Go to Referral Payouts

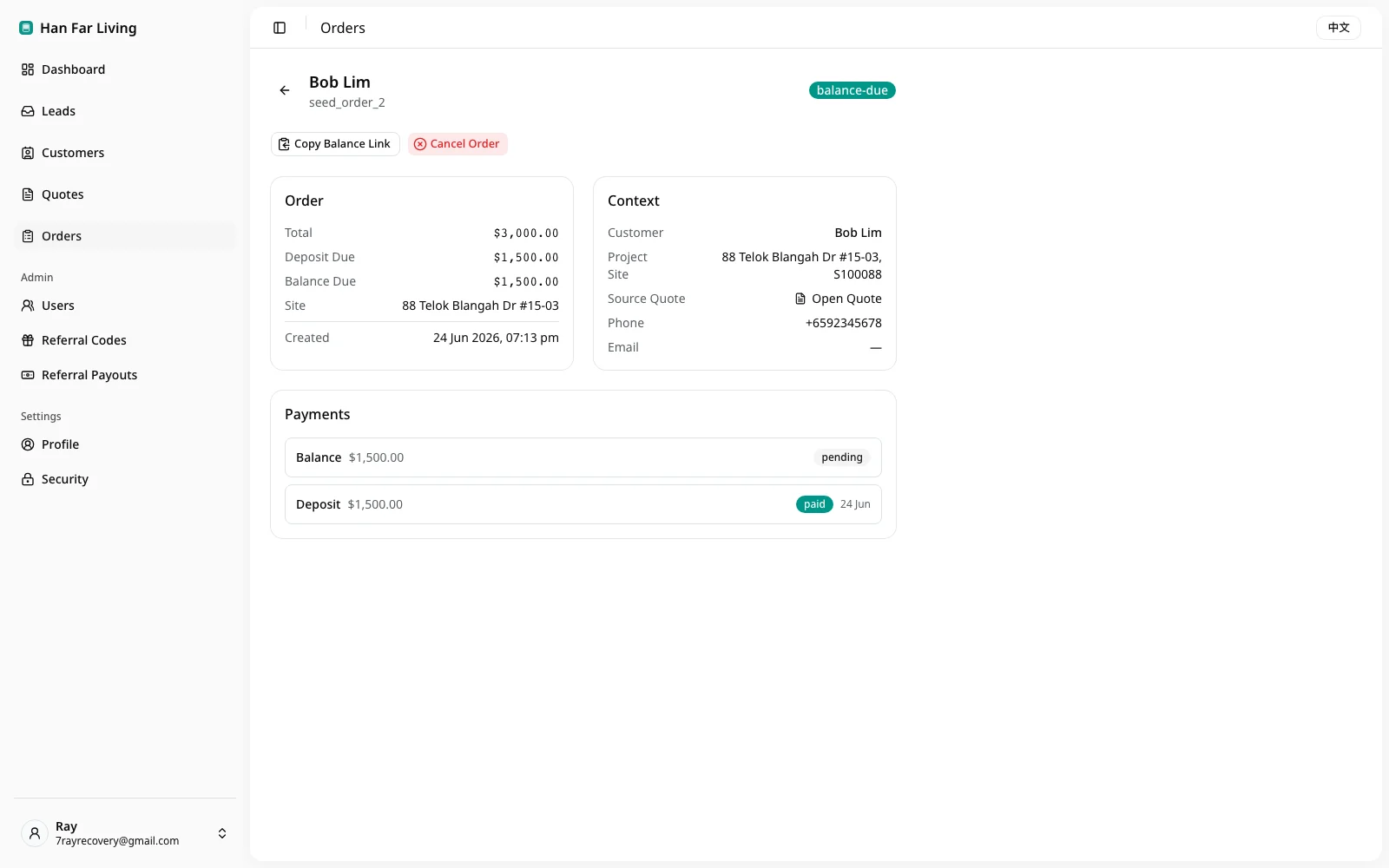pos(125,375)
